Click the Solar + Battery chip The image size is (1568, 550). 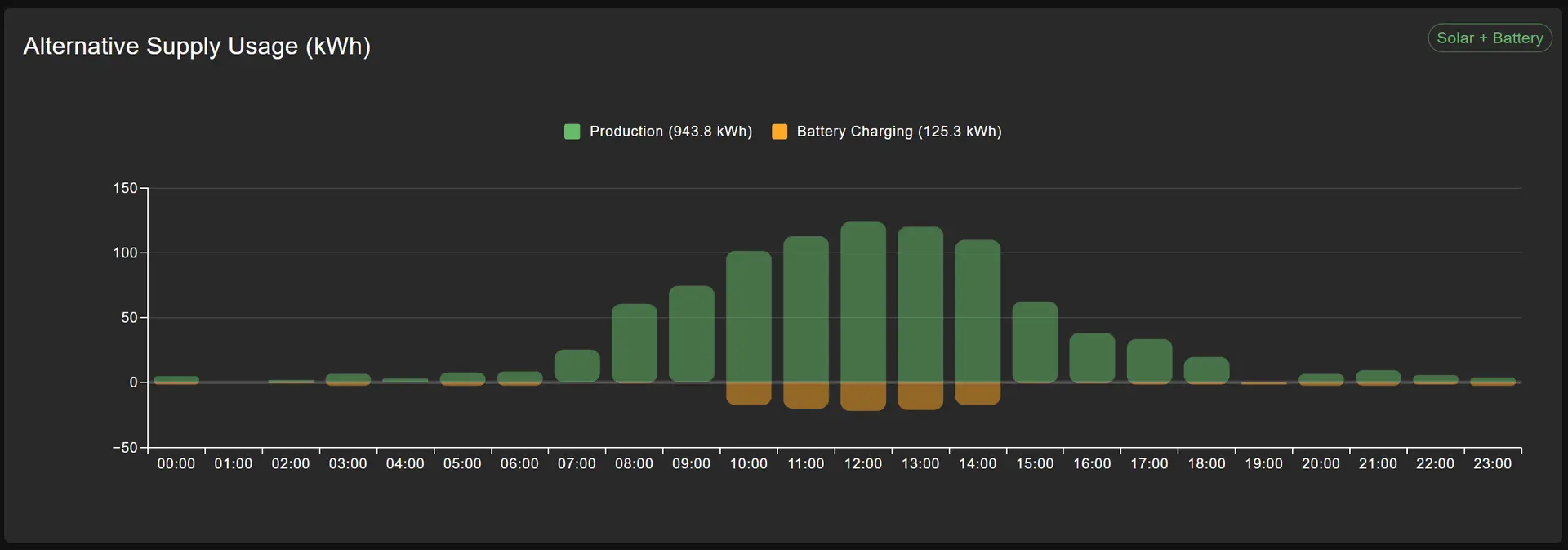tap(1489, 38)
